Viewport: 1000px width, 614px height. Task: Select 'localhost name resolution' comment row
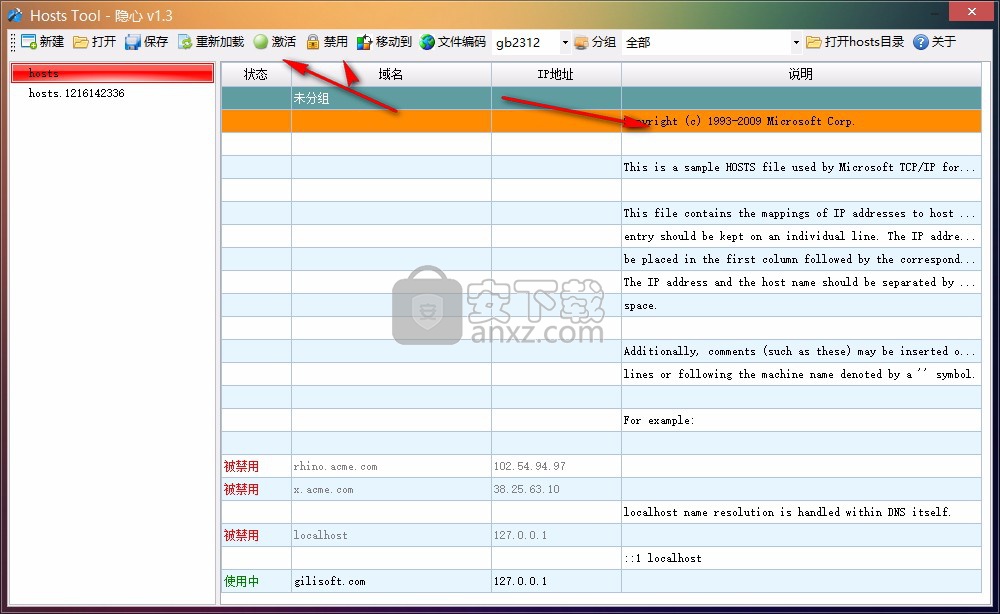(601, 512)
